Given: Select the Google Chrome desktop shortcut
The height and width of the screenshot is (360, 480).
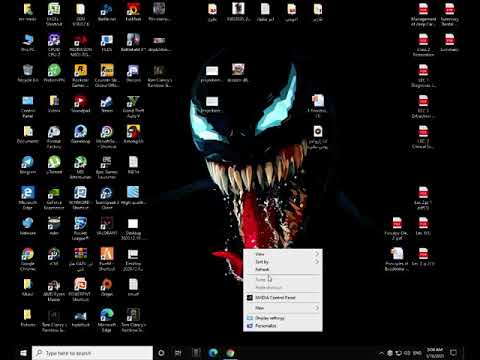Looking at the screenshot, I should point(28,260).
